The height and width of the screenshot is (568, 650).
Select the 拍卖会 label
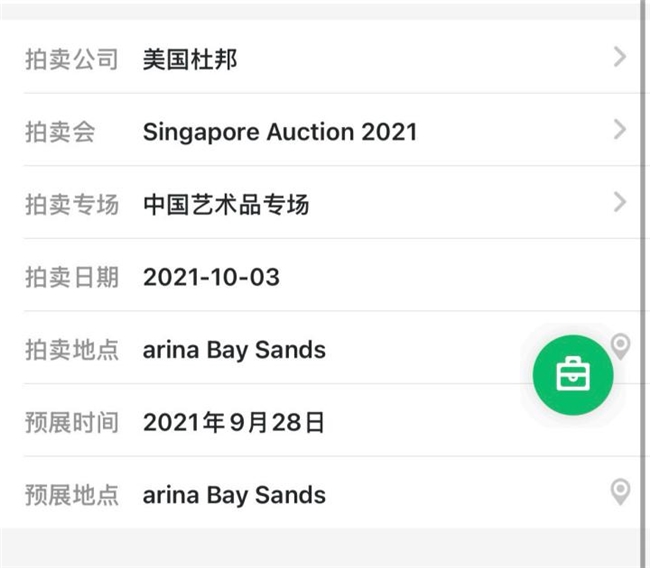coord(60,132)
